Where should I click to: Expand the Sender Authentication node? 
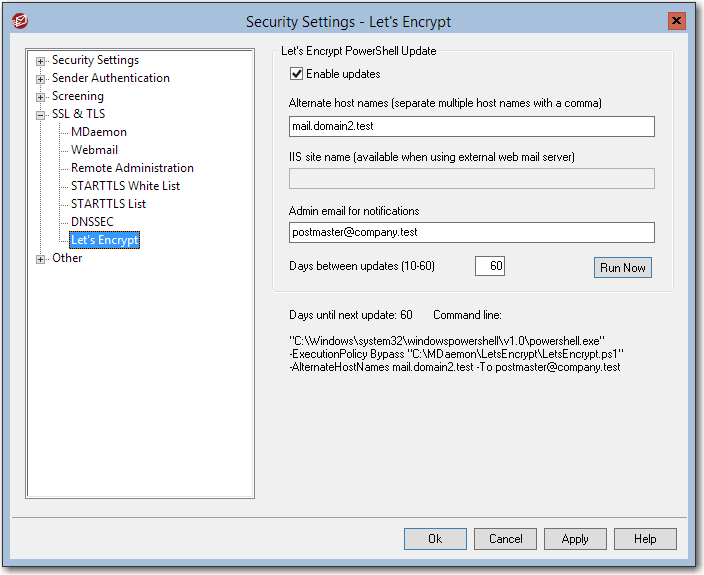pos(40,79)
